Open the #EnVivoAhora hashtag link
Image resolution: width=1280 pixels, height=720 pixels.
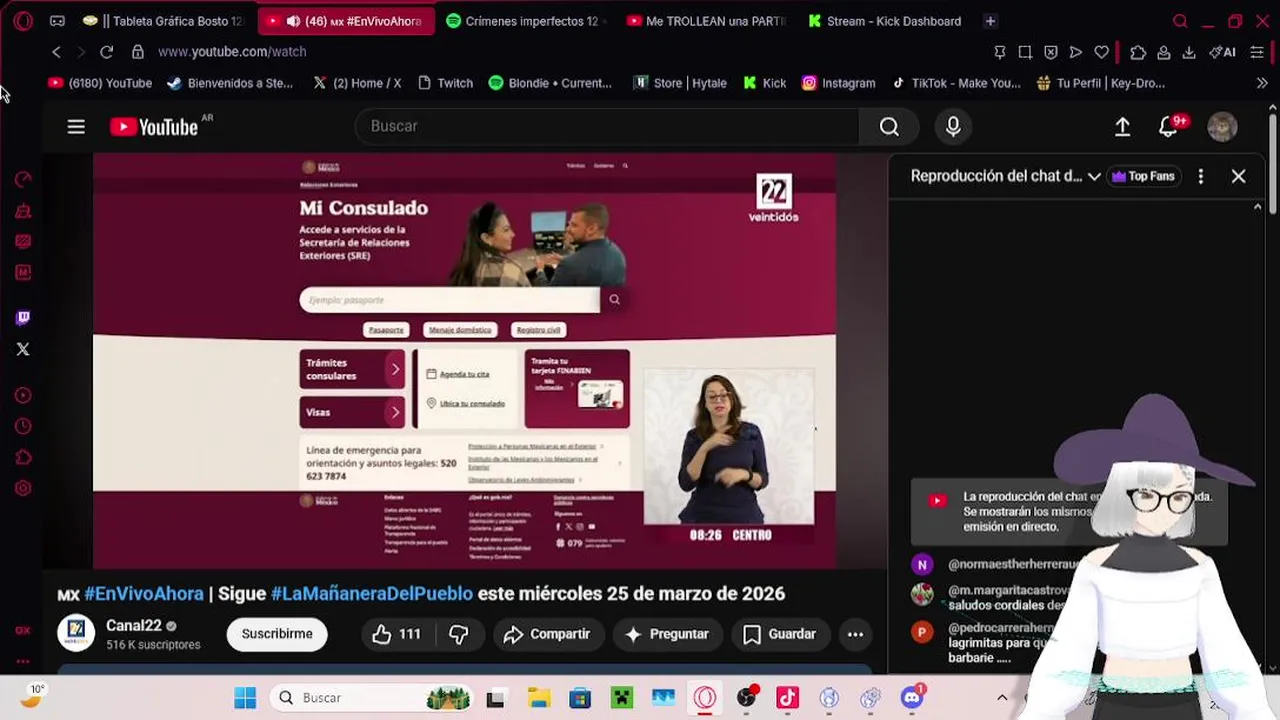[144, 594]
